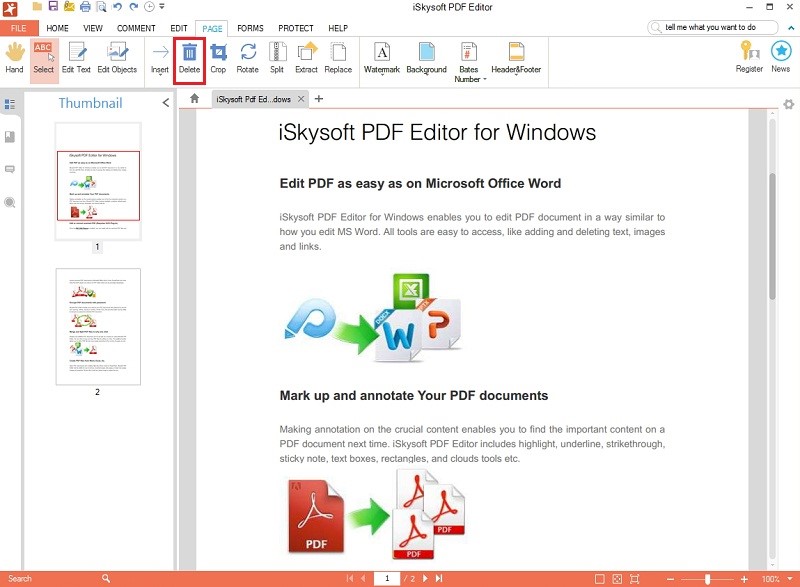Collapse the Thumbnail panel with the chevron
The image size is (800, 587).
coord(166,103)
